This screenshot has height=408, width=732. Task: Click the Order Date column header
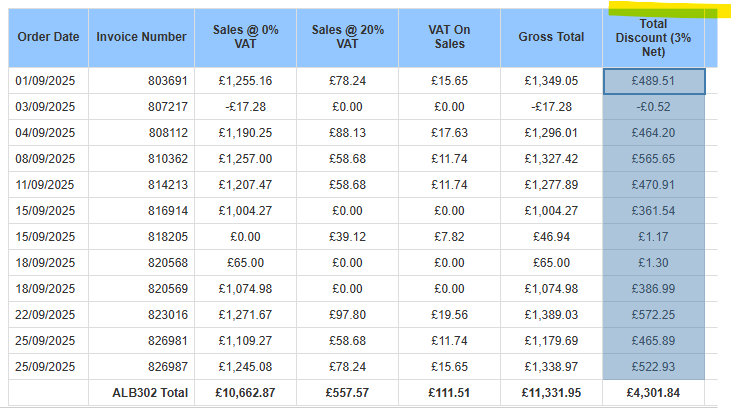pos(49,37)
